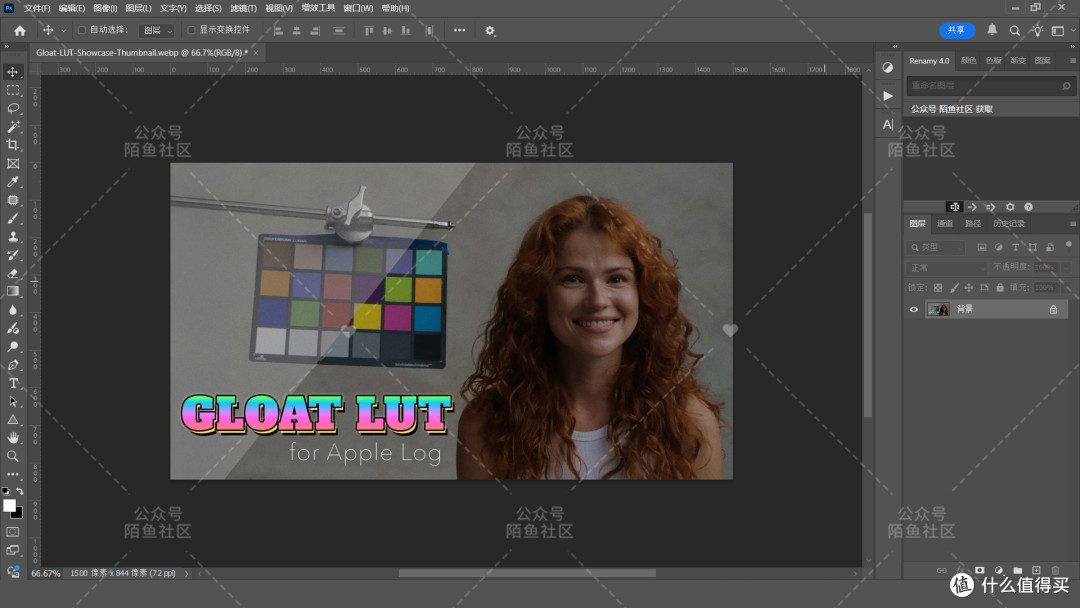Select the Lasso tool

pos(13,108)
